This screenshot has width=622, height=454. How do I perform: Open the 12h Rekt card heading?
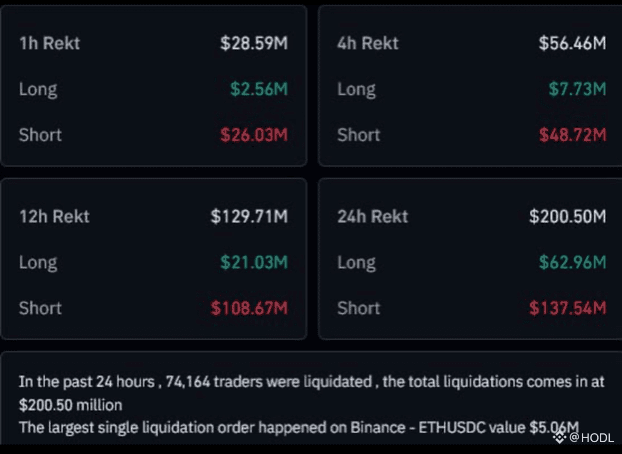tap(54, 217)
